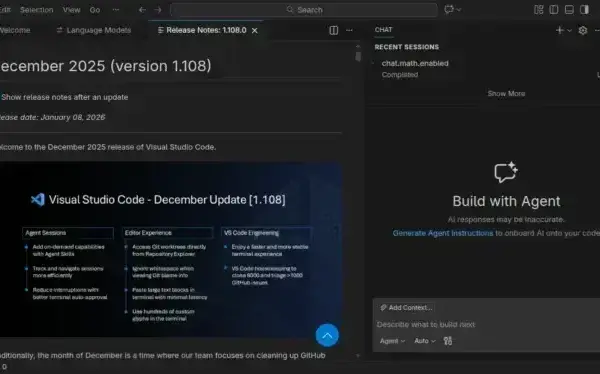Go back with the left arrow
Image resolution: width=600 pixels, height=374 pixels.
tap(142, 10)
